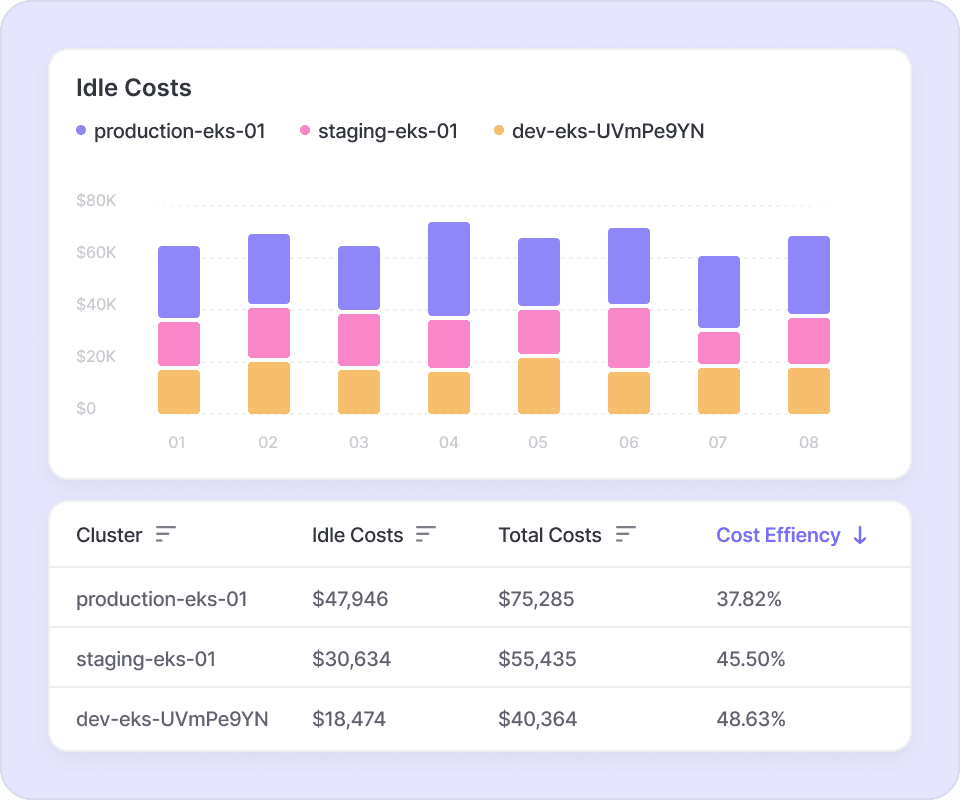Click the Idle Costs chart title
960x800 pixels.
pos(134,88)
